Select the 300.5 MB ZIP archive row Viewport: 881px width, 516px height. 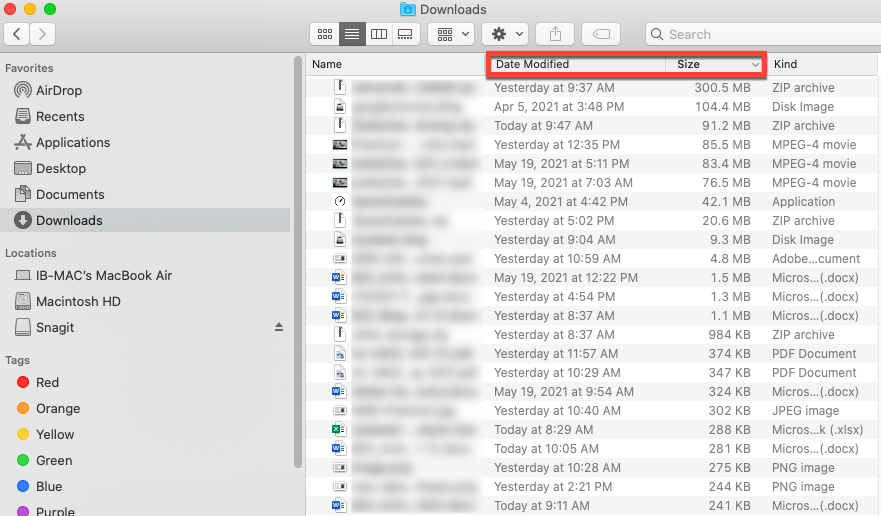coord(592,88)
